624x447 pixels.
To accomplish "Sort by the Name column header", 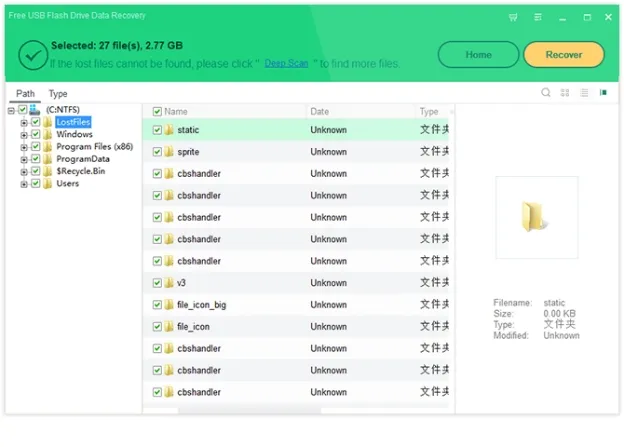I will [x=176, y=111].
